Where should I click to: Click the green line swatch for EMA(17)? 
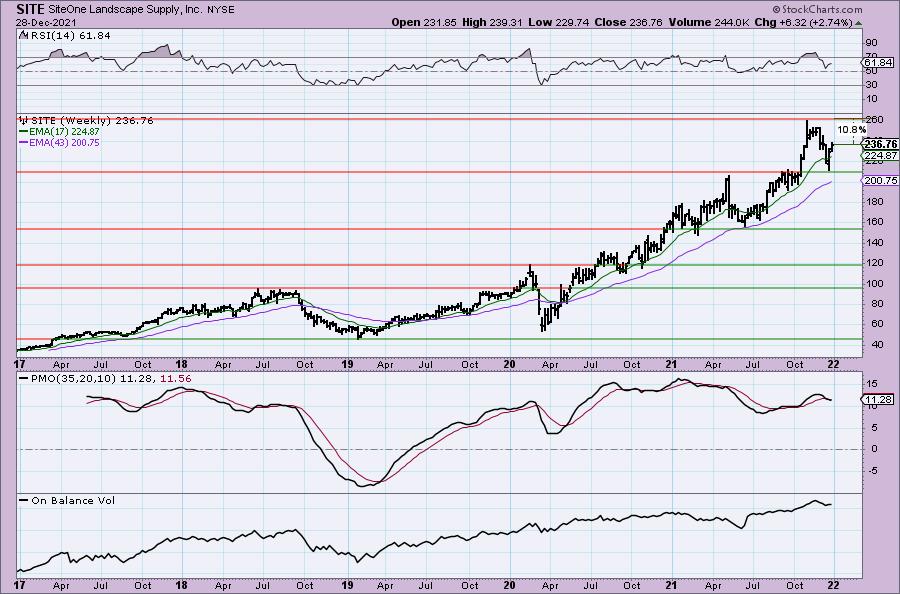coord(24,132)
